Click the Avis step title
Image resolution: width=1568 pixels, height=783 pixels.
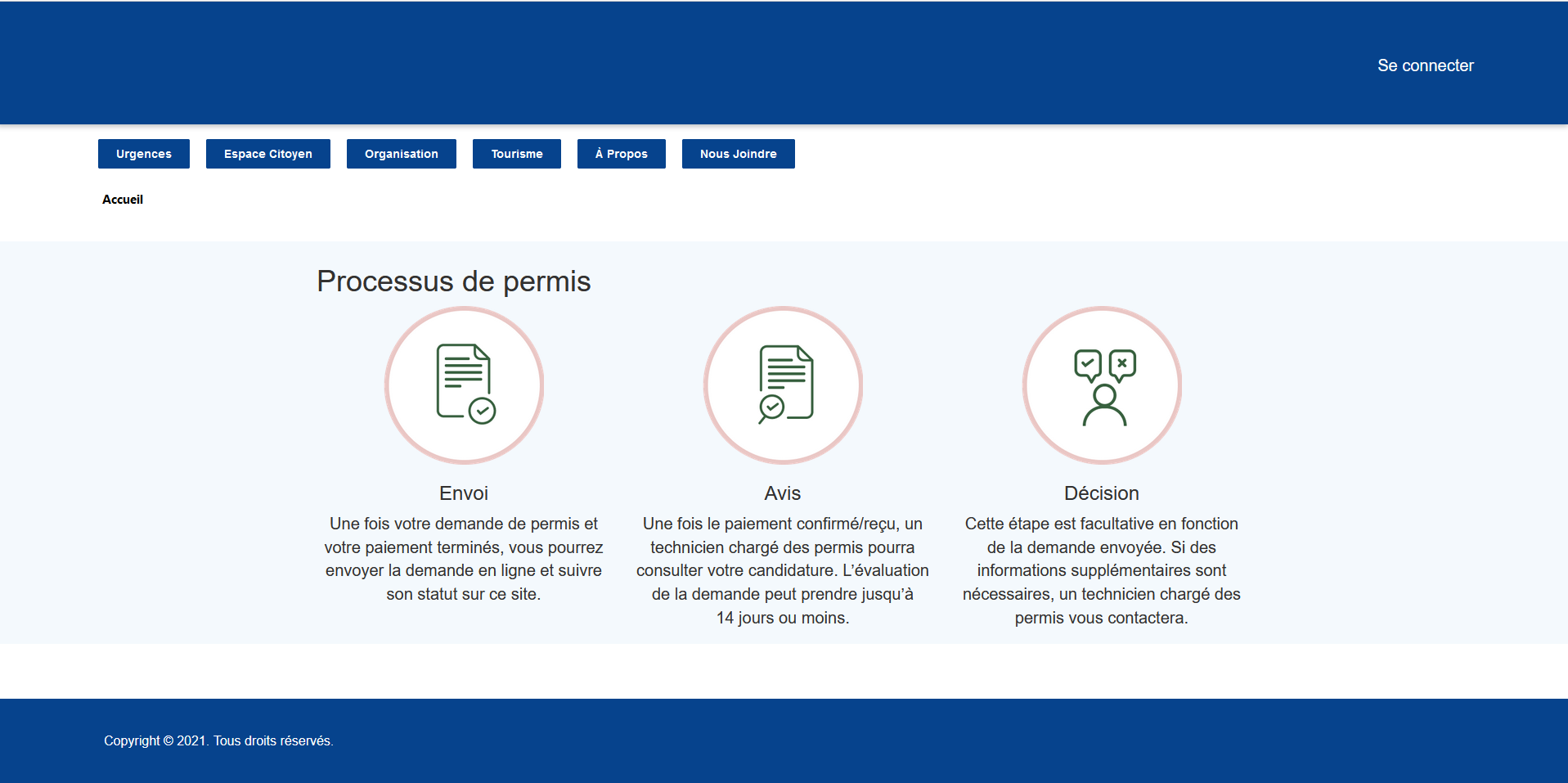click(783, 493)
